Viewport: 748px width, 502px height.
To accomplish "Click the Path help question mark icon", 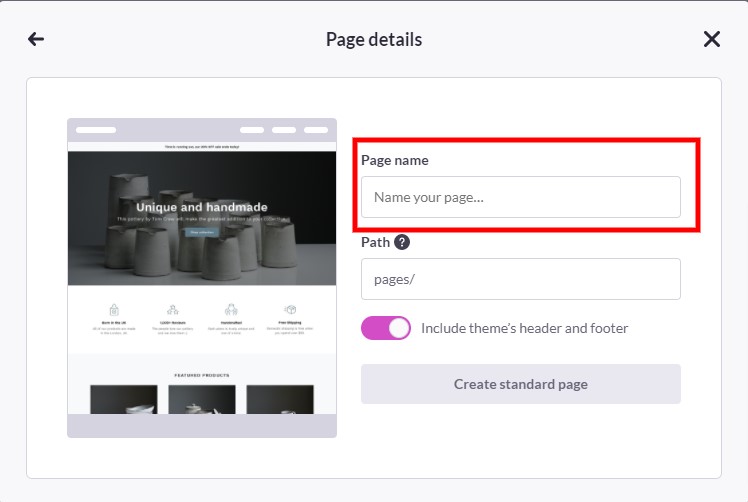I will [402, 242].
